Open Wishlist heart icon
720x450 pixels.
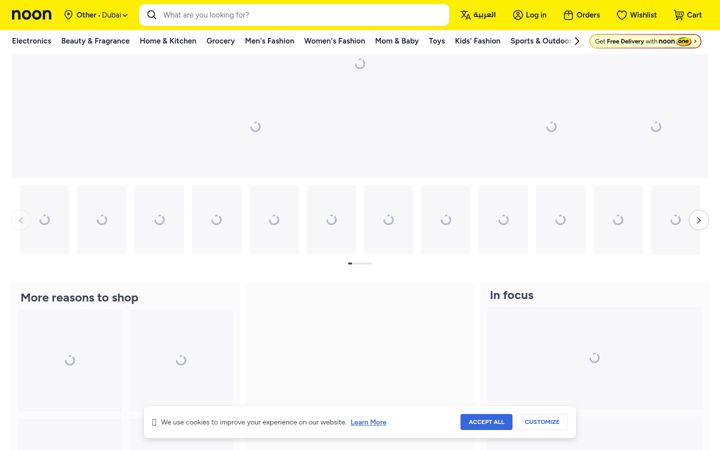[x=621, y=15]
